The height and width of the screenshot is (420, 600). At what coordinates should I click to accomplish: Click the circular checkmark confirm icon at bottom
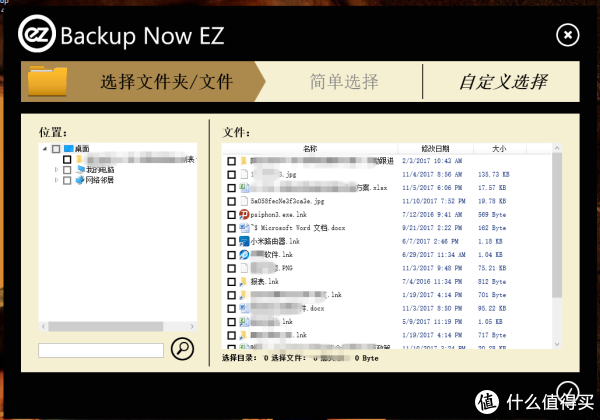(x=568, y=392)
